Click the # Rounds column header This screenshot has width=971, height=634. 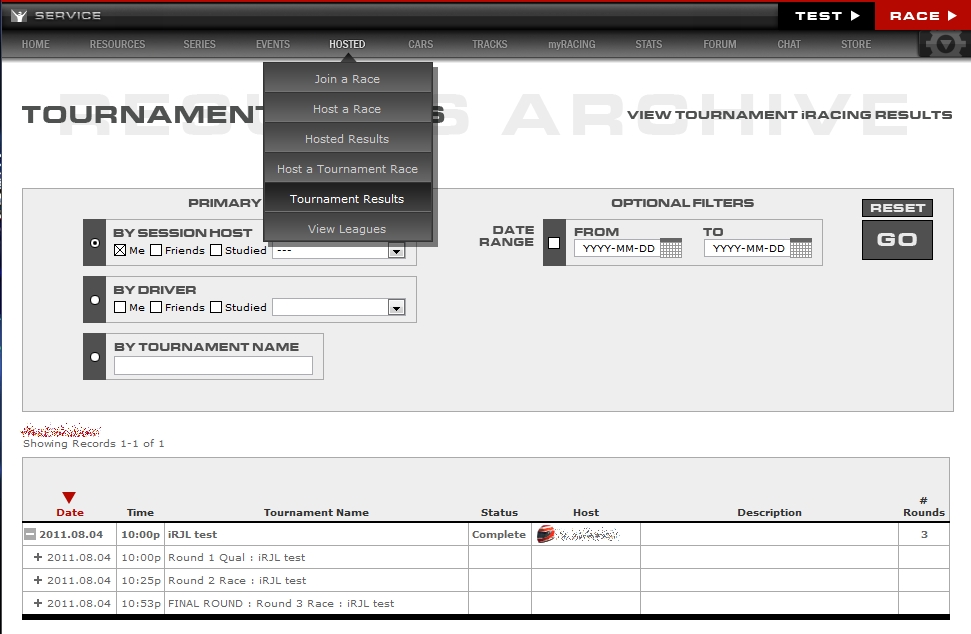[924, 506]
